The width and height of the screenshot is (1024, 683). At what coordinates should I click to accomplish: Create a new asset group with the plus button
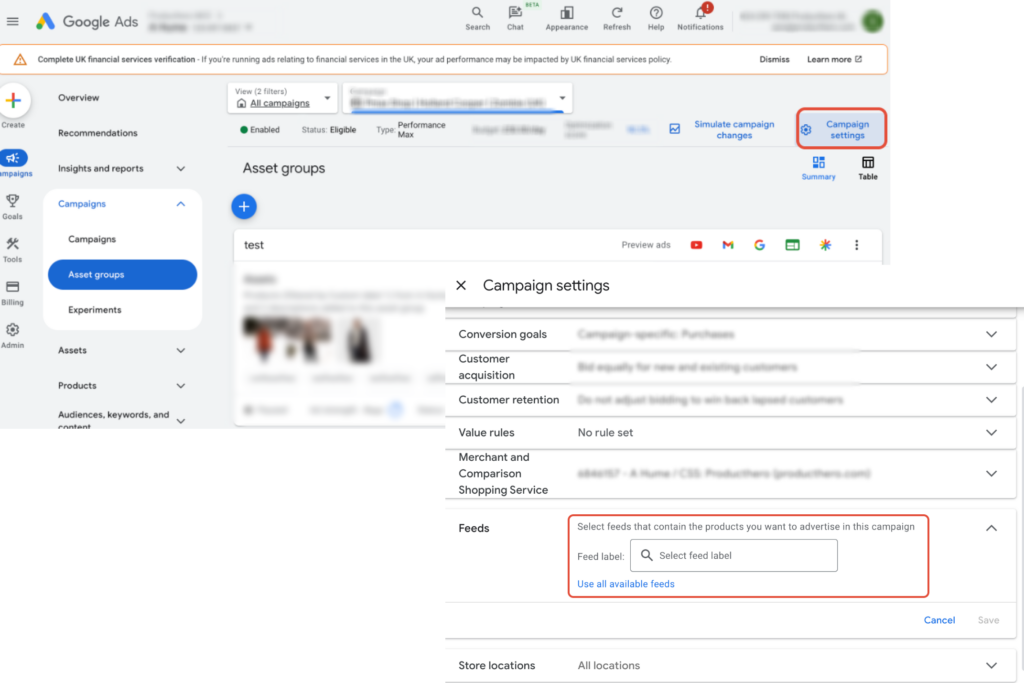244,206
